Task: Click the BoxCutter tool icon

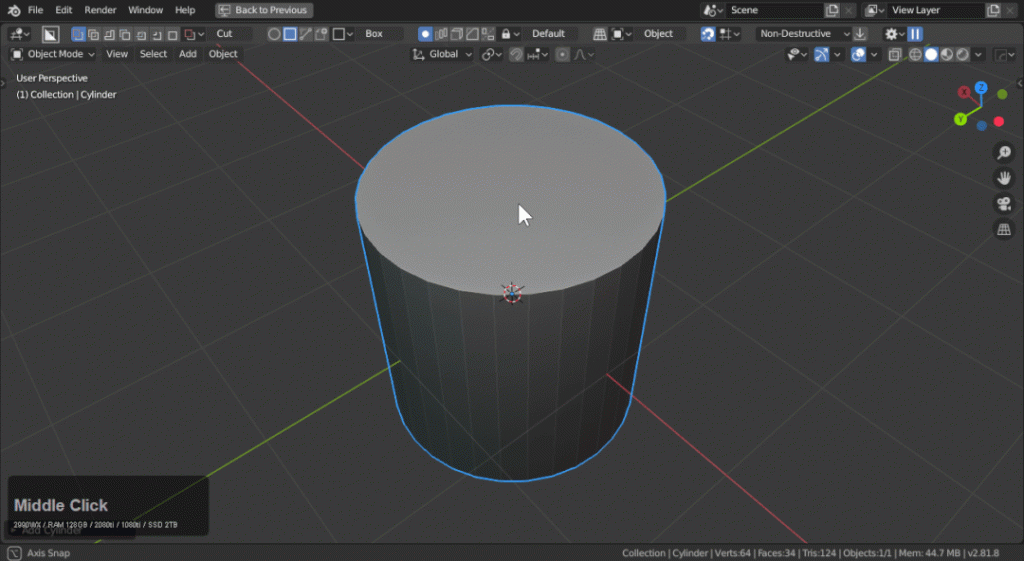Action: click(50, 33)
